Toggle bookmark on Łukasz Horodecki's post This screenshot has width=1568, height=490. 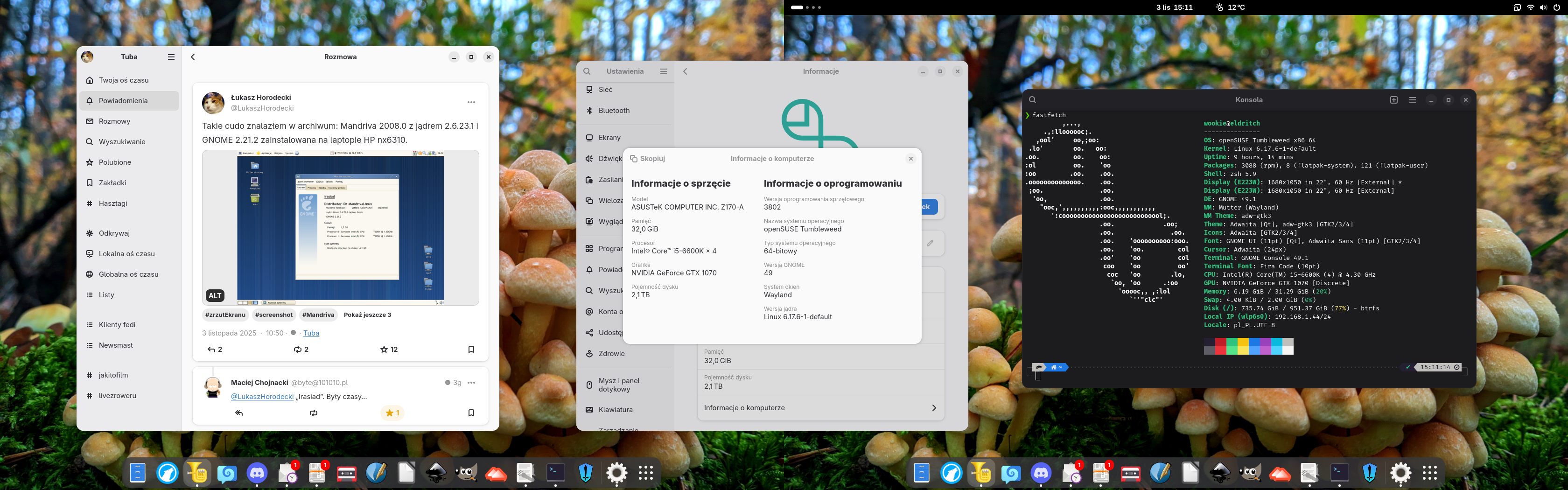(470, 350)
